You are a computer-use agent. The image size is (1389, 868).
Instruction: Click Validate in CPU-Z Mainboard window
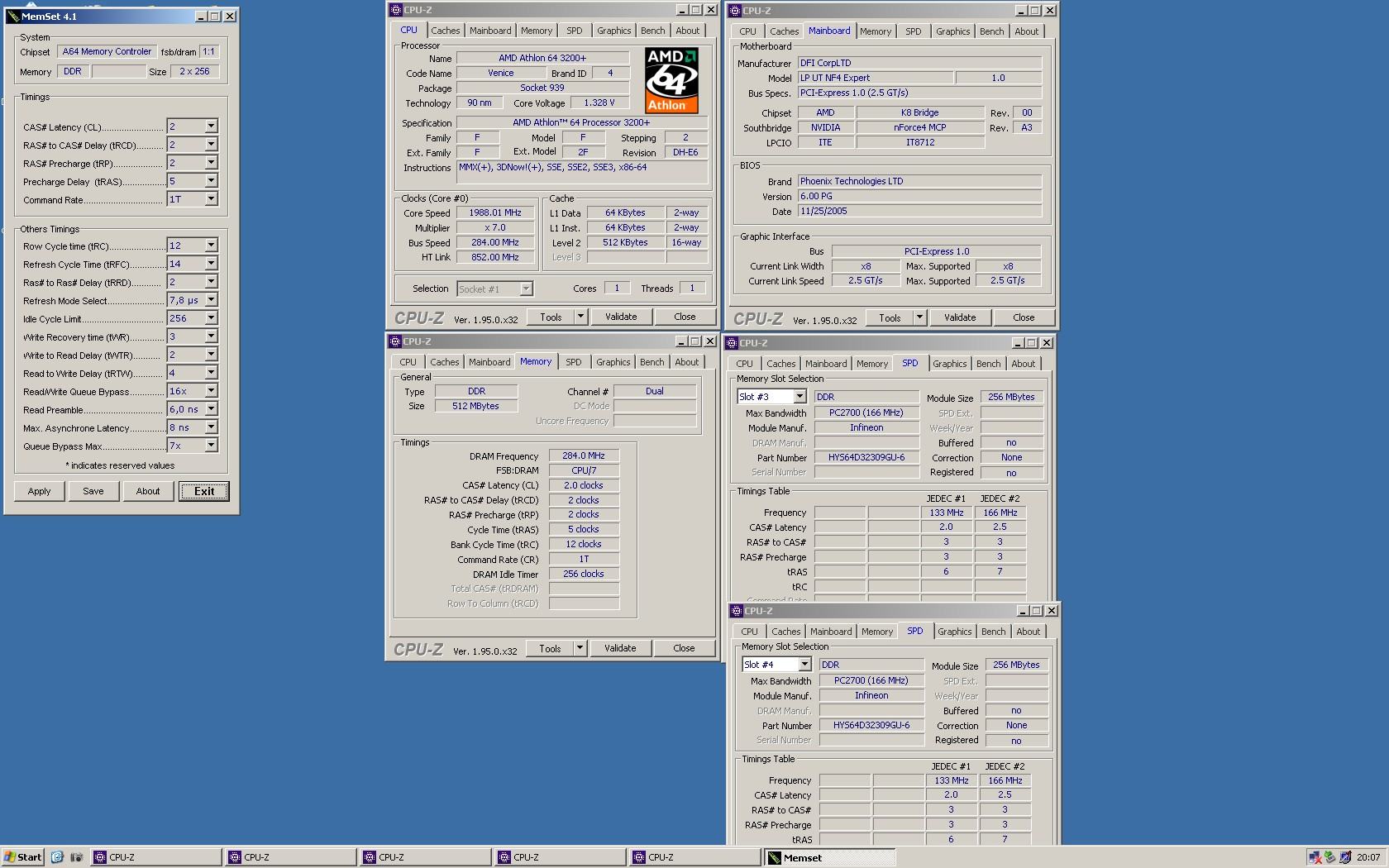click(x=960, y=317)
